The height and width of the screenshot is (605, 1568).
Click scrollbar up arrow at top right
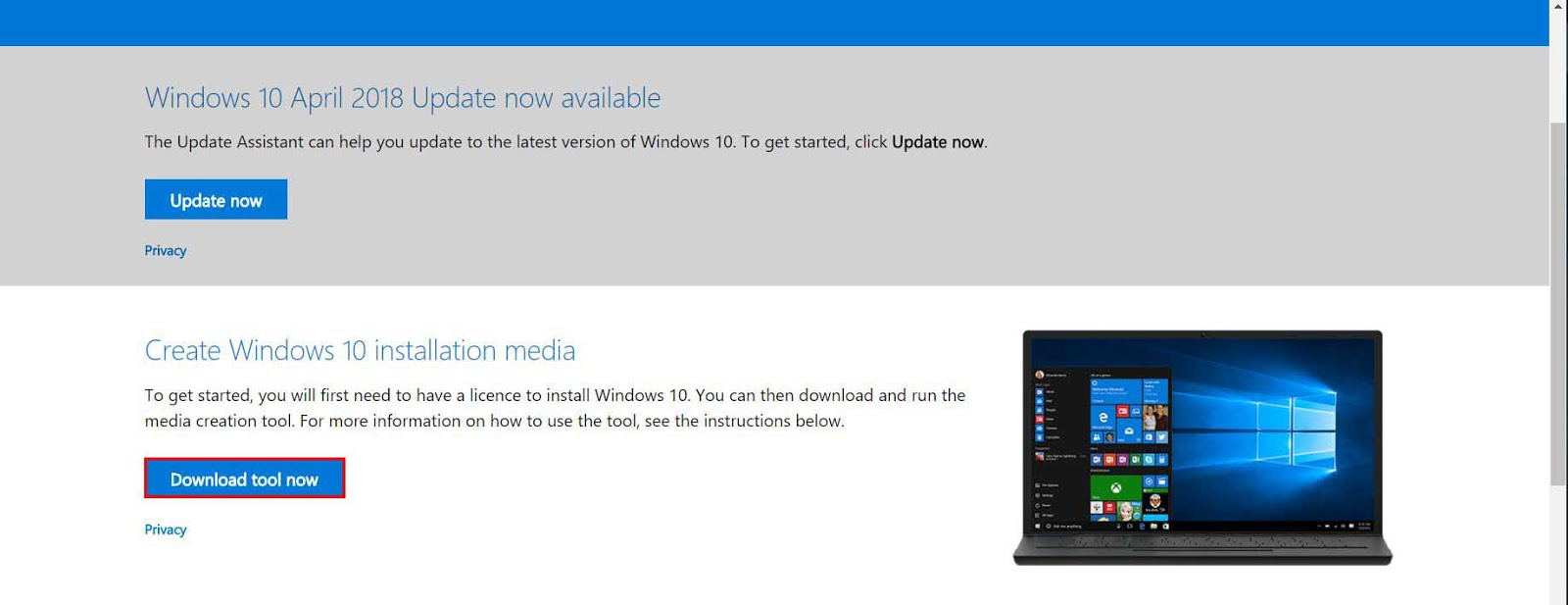point(1558,7)
